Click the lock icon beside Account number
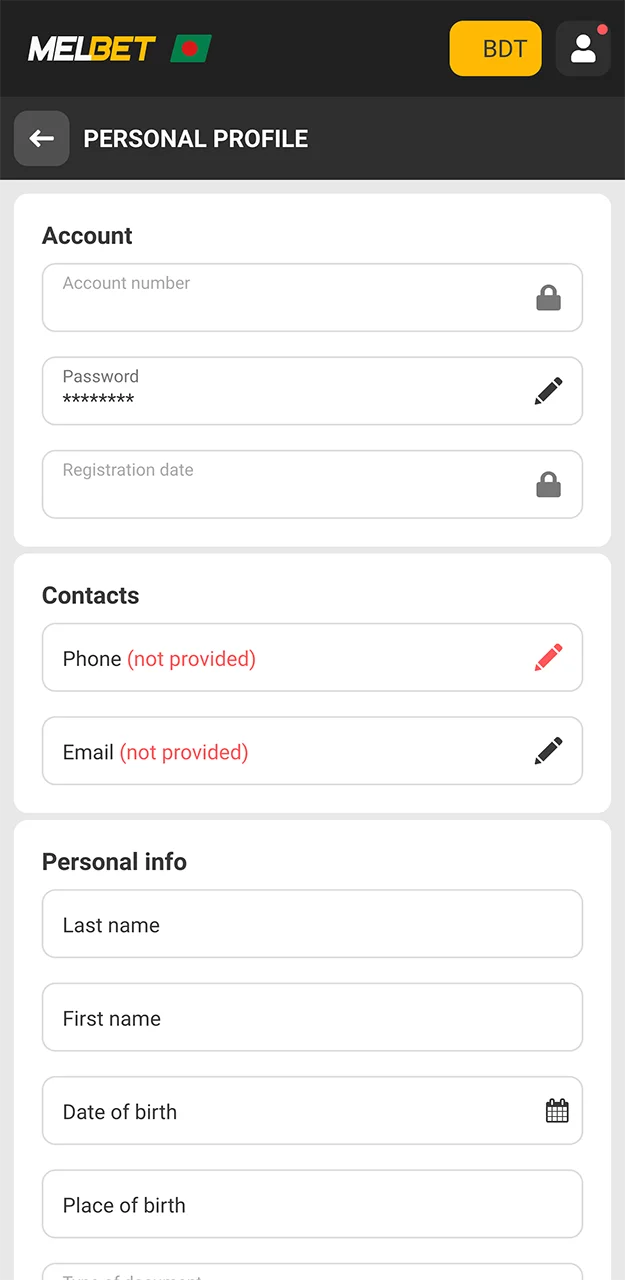 coord(548,297)
